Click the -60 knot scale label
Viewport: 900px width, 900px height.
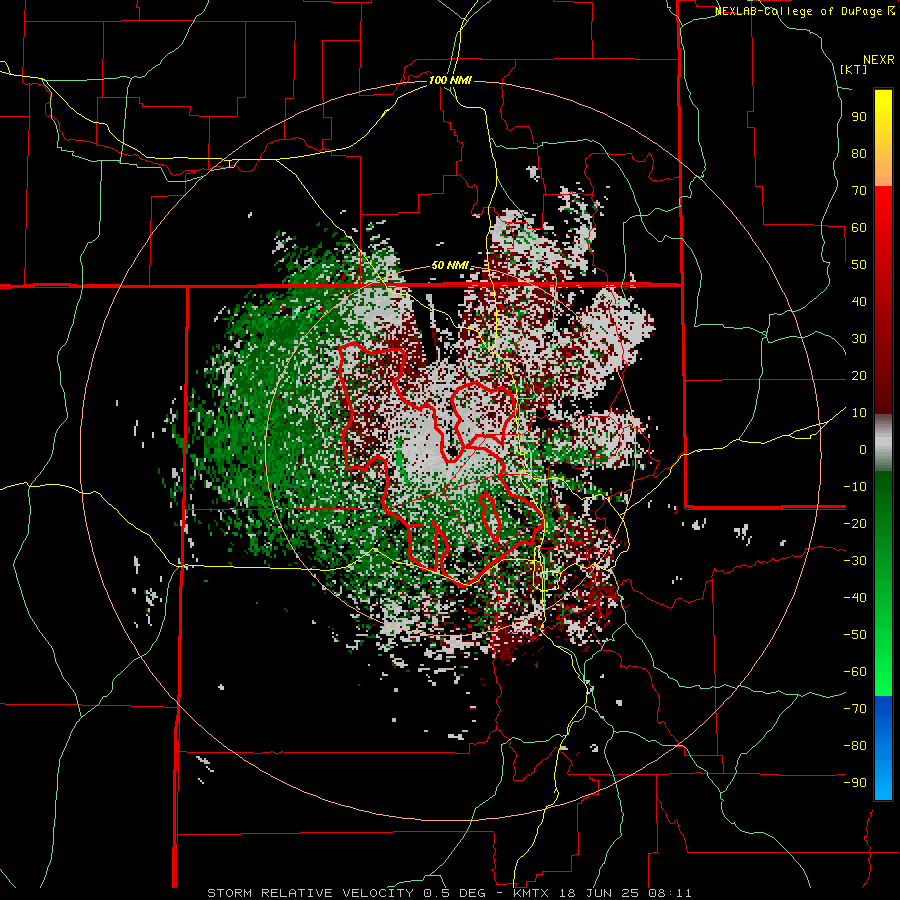coord(855,672)
